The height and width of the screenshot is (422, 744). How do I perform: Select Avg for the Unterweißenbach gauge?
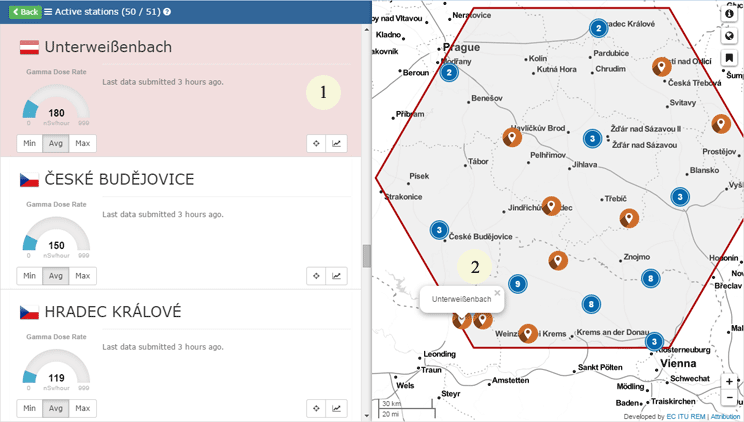[x=56, y=143]
